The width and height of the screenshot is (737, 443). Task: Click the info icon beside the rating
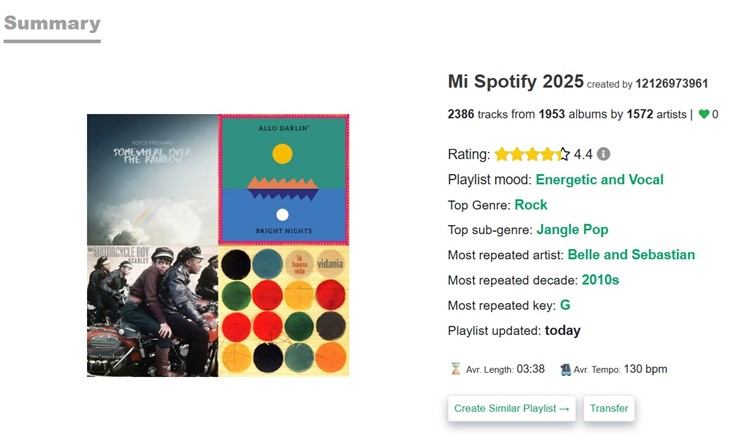[604, 154]
